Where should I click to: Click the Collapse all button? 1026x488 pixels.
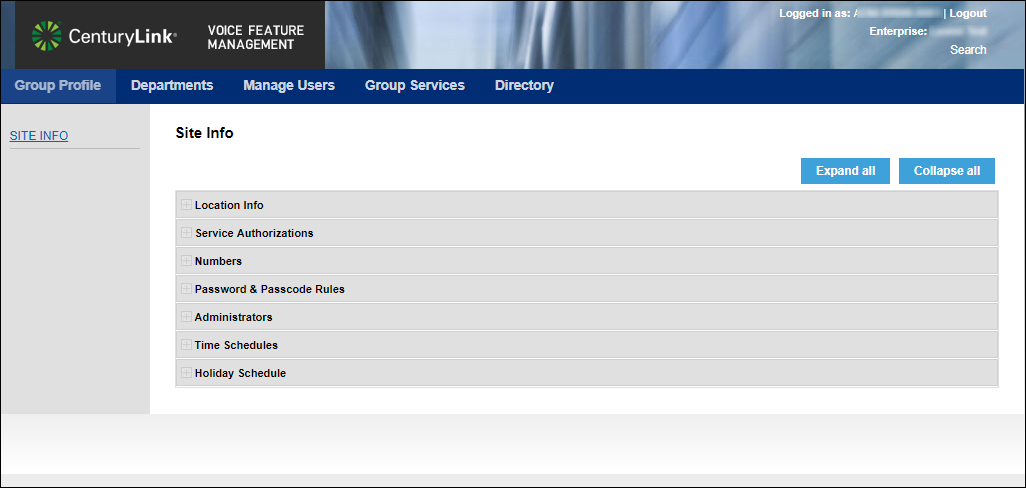(x=947, y=171)
